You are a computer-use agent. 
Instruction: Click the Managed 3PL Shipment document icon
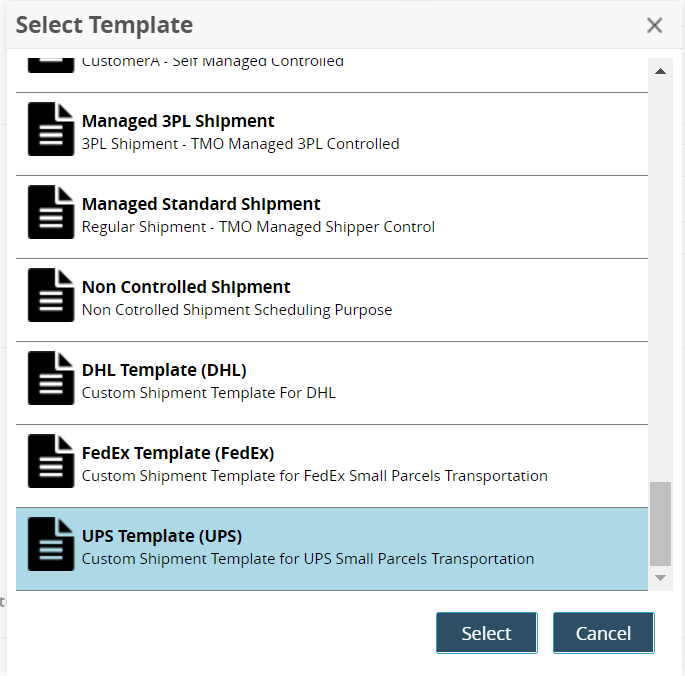click(x=51, y=129)
